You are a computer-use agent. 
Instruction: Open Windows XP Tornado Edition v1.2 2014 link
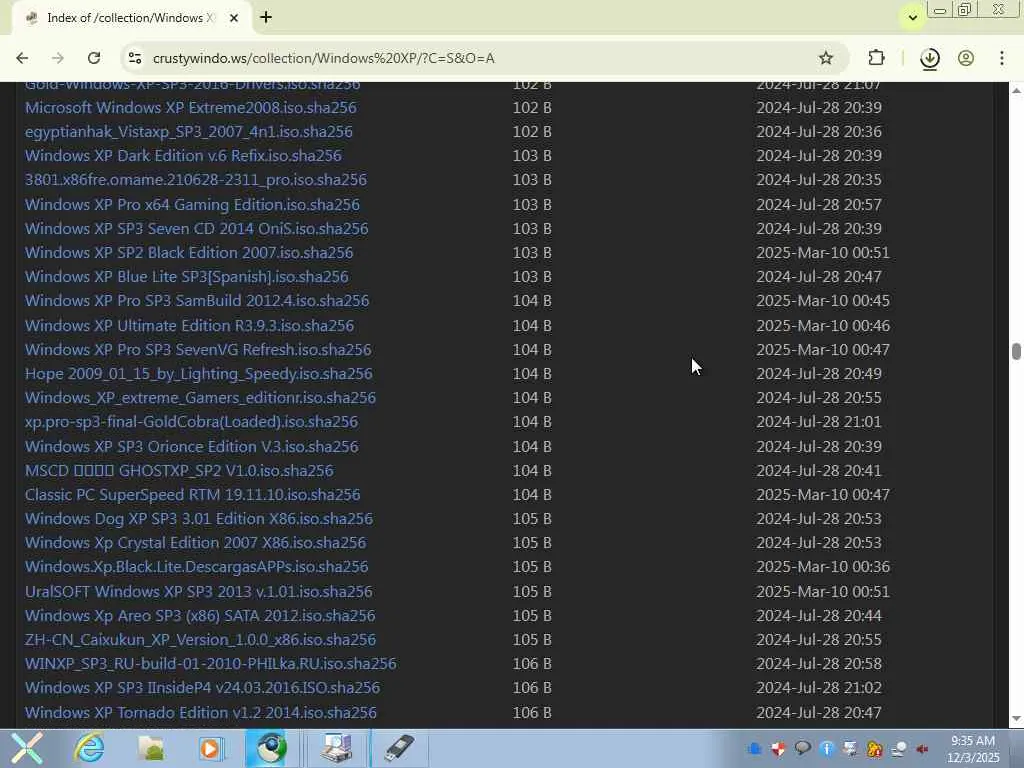pyautogui.click(x=201, y=712)
